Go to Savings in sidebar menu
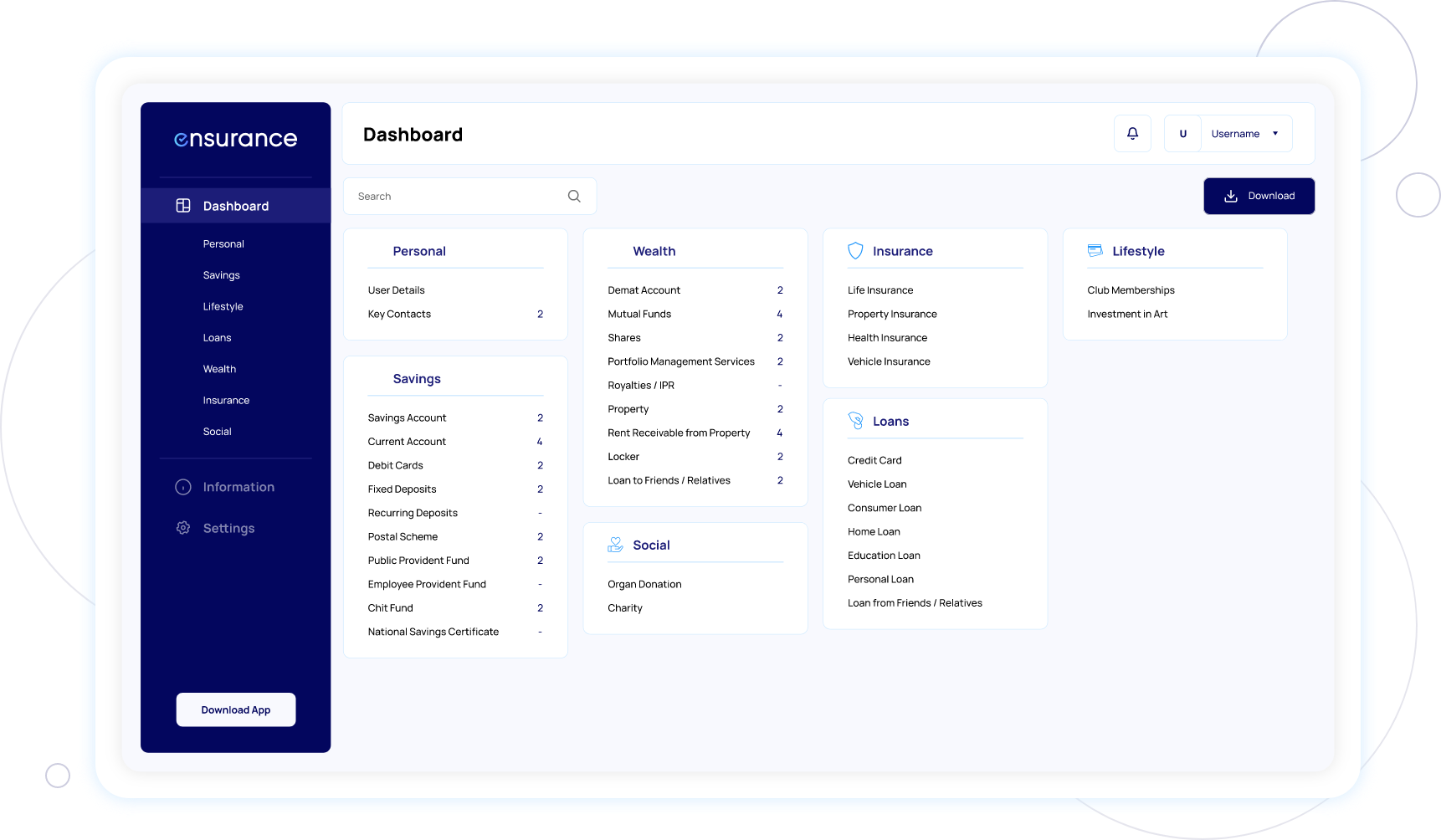This screenshot has width=1441, height=840. tap(221, 275)
